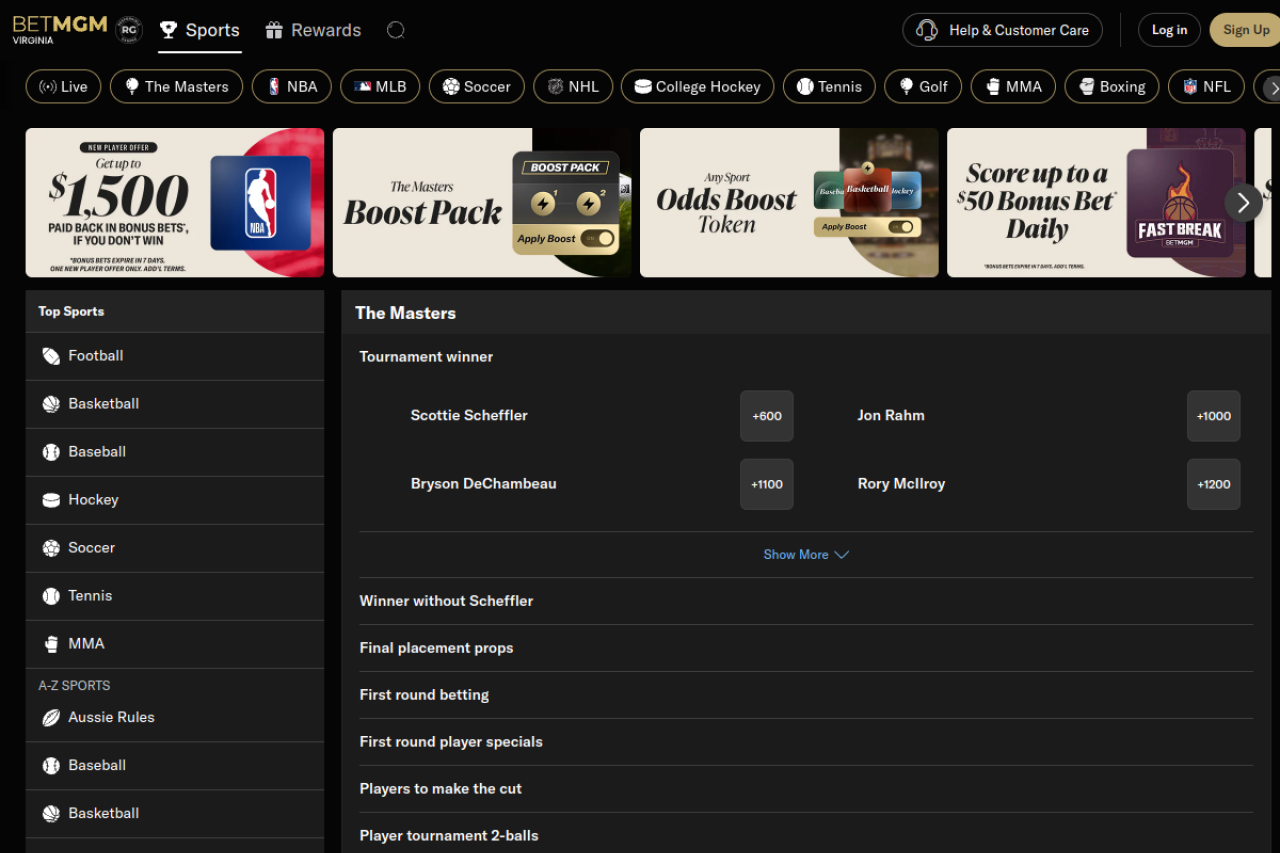Select Scottie Scheffler +600 odds
Screen dimensions: 1280x853
coord(766,416)
